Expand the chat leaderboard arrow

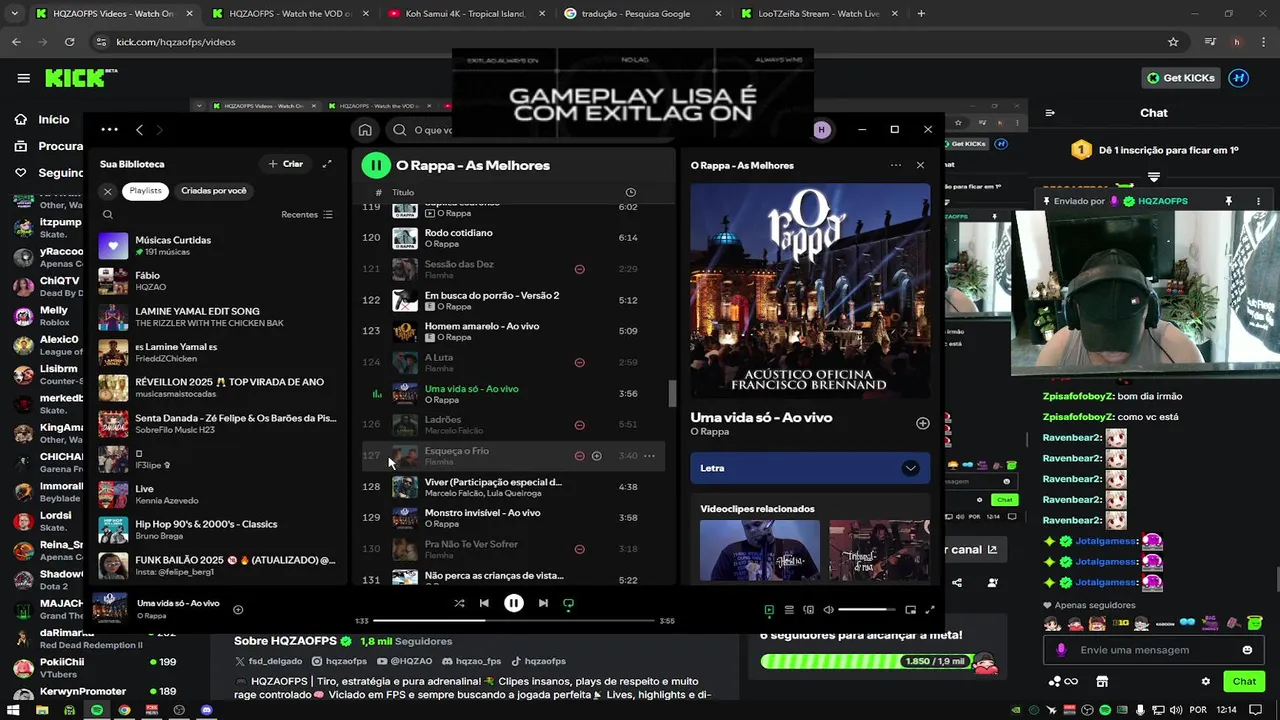tap(1154, 177)
